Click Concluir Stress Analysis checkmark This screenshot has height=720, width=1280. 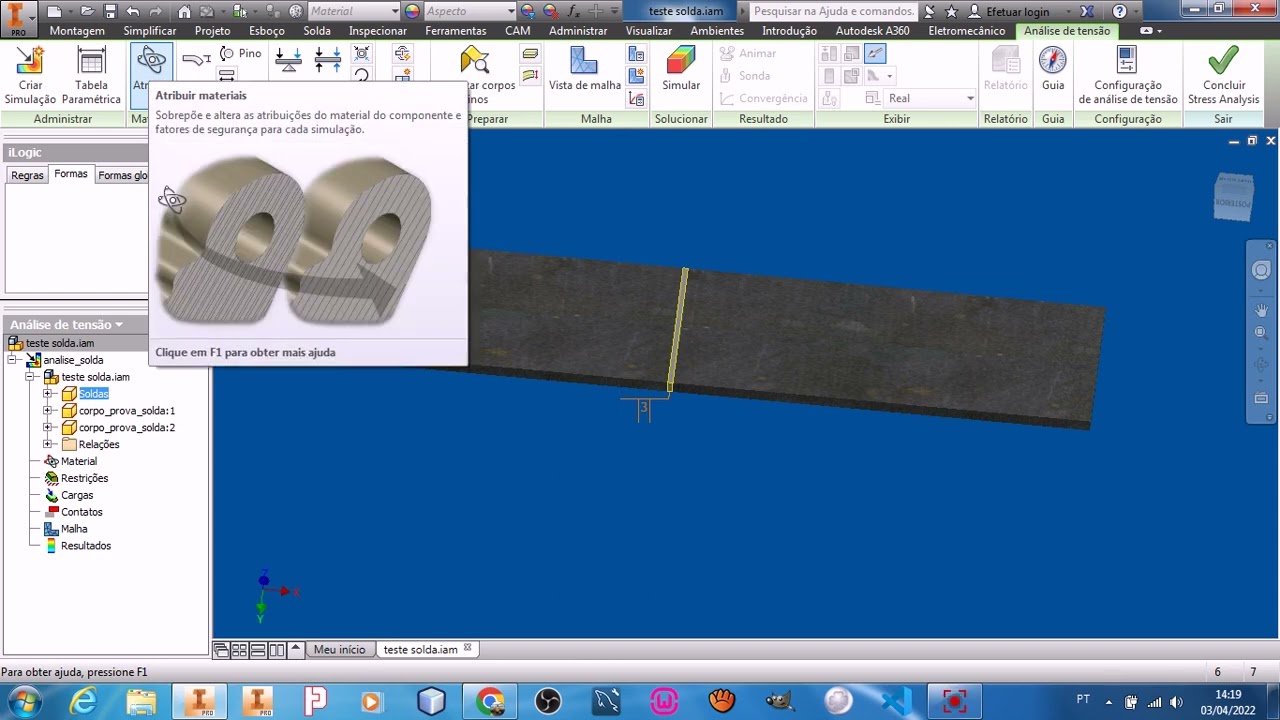tap(1223, 61)
